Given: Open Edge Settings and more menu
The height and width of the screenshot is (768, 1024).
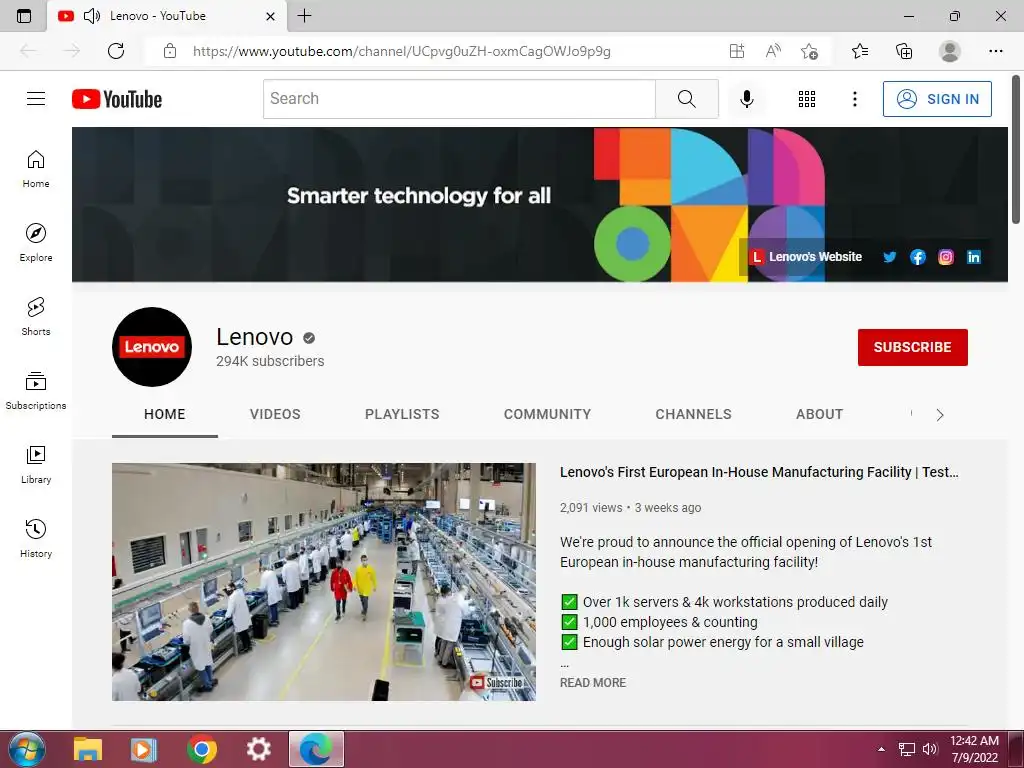Looking at the screenshot, I should click(995, 51).
